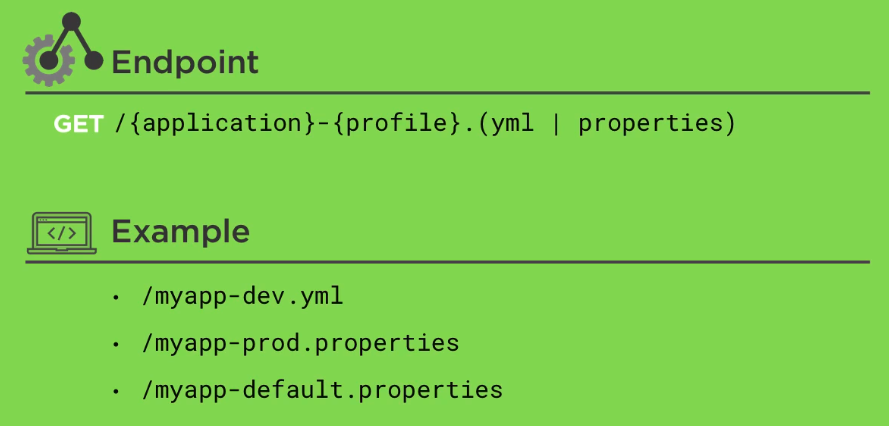Image resolution: width=889 pixels, height=426 pixels.
Task: Select the bullet before /myapp-prod.properties
Action: [x=117, y=344]
